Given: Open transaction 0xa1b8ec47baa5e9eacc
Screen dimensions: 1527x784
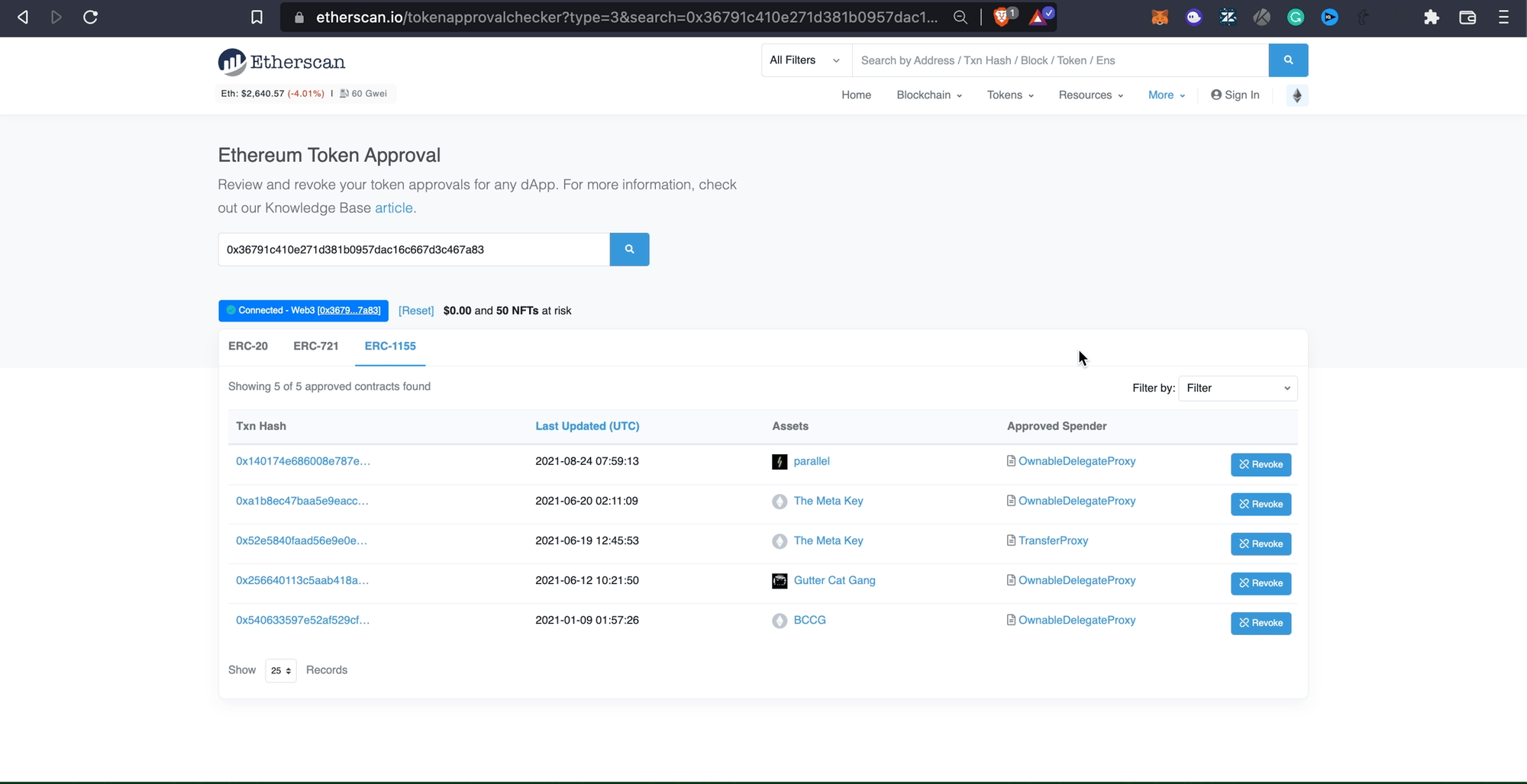Looking at the screenshot, I should click(302, 501).
